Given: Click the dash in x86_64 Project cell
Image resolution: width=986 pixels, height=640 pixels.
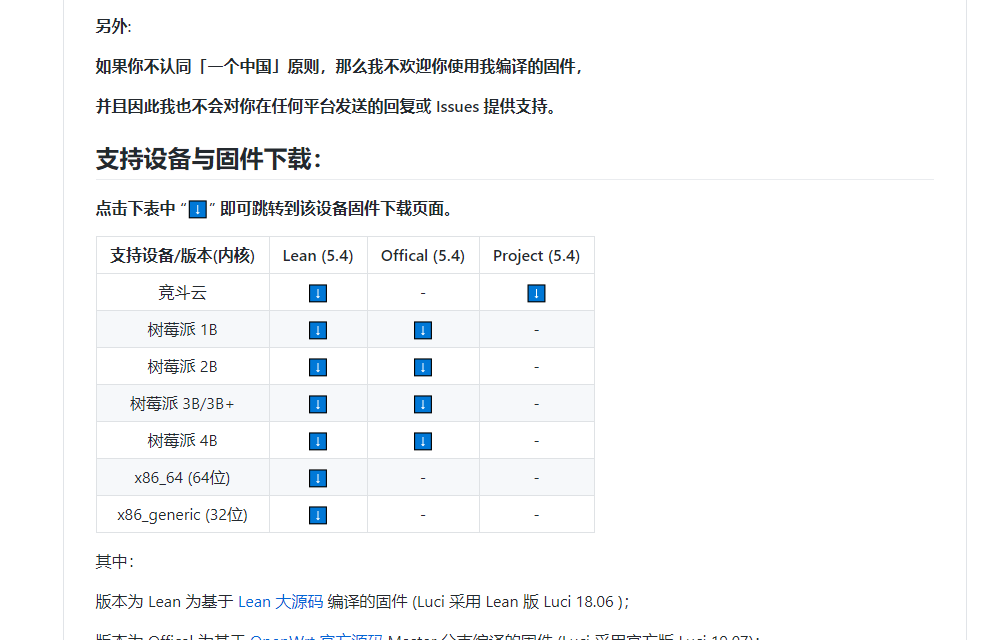Looking at the screenshot, I should click(536, 478).
